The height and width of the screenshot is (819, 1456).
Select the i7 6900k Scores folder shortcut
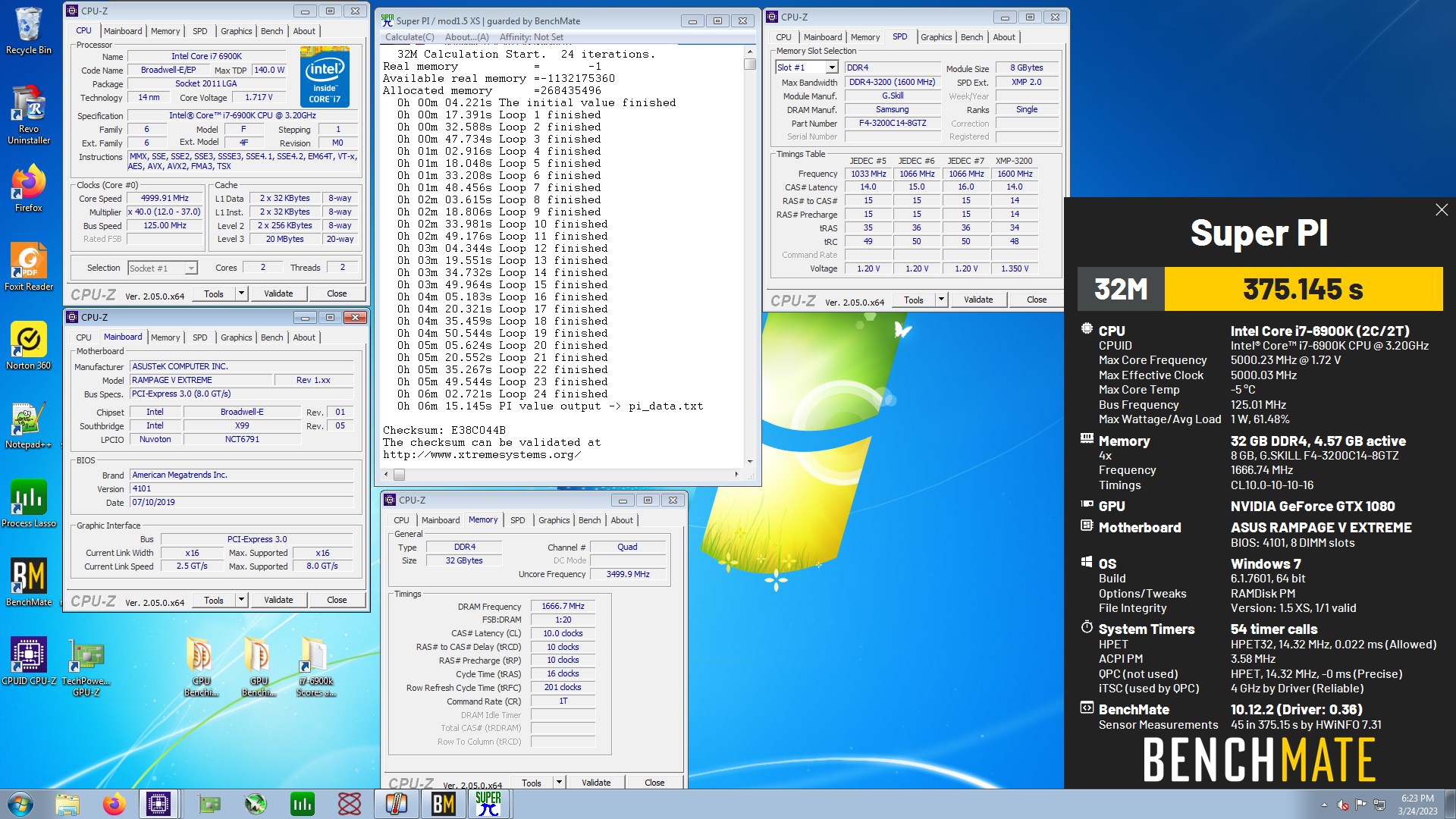tap(315, 667)
